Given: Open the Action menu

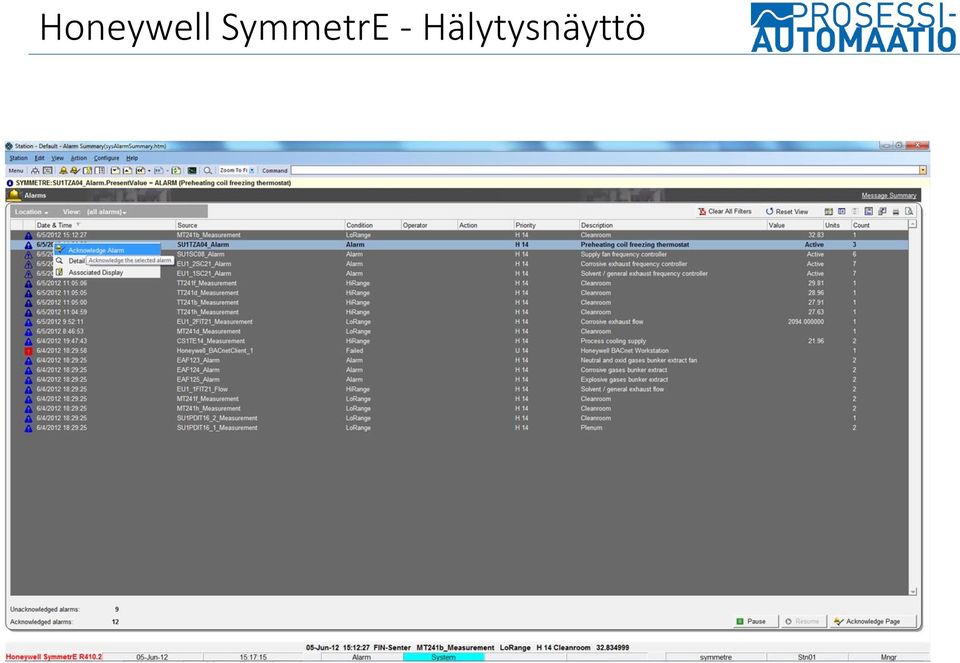Looking at the screenshot, I should (x=78, y=158).
